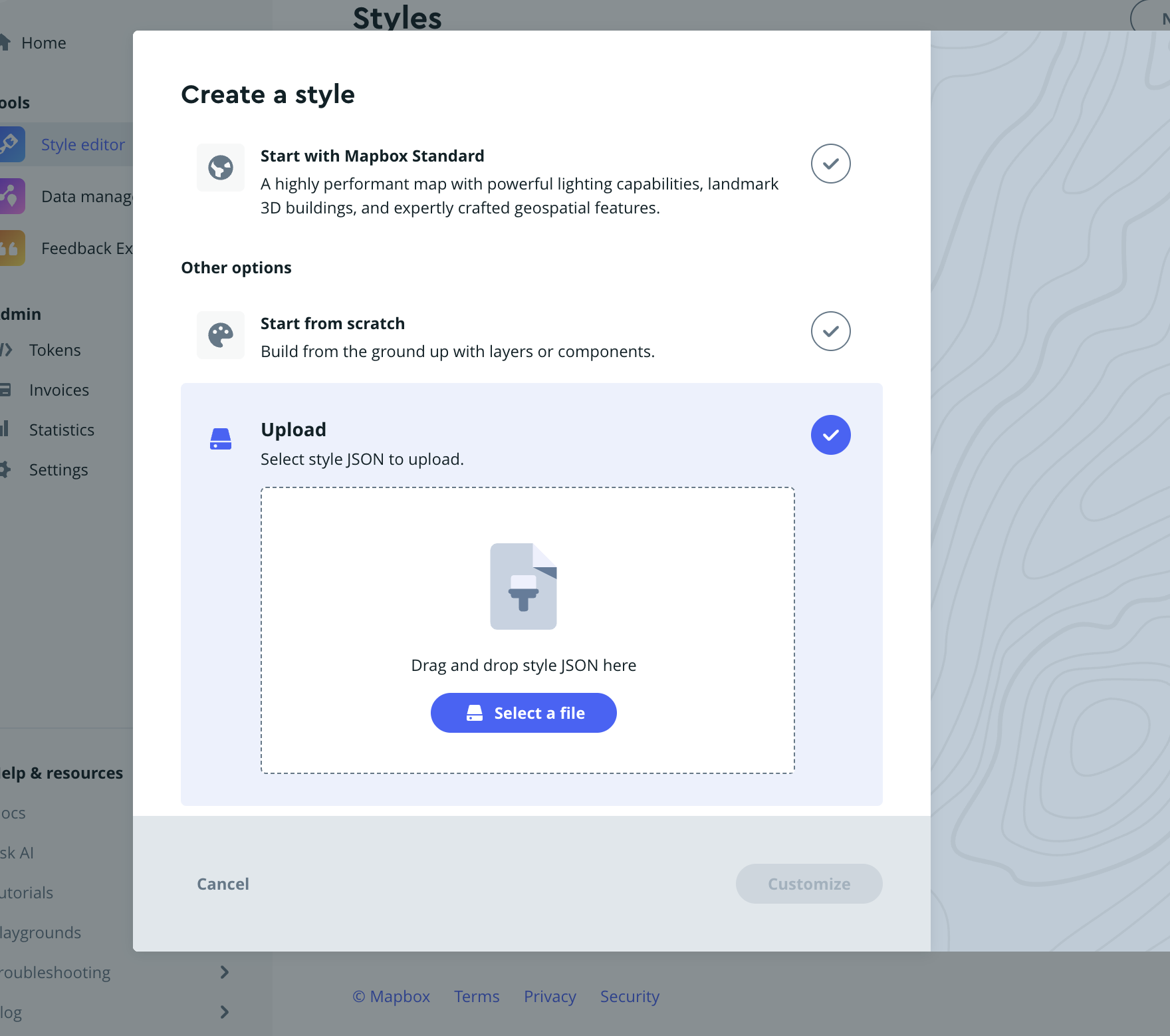Click the Data manager purple icon
The width and height of the screenshot is (1170, 1036).
tap(11, 196)
